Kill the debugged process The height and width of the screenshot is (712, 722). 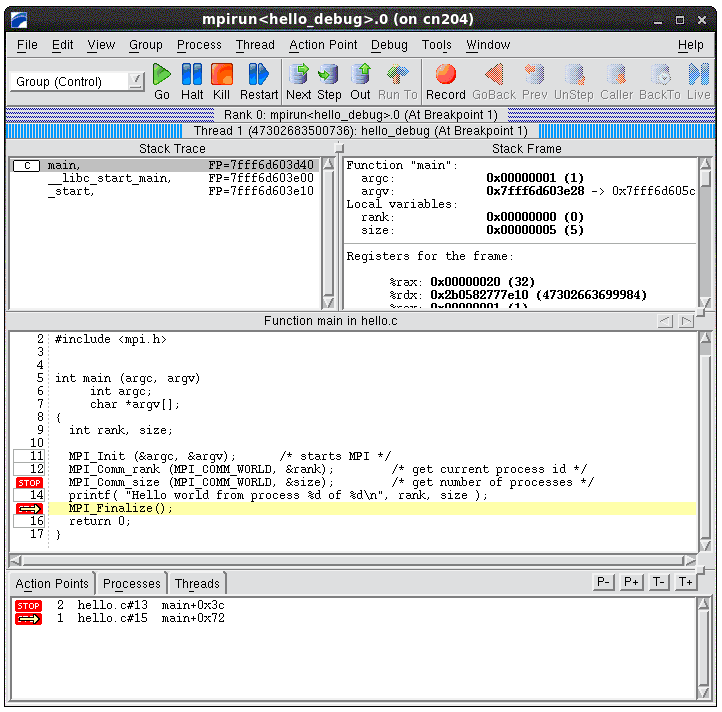pos(221,81)
